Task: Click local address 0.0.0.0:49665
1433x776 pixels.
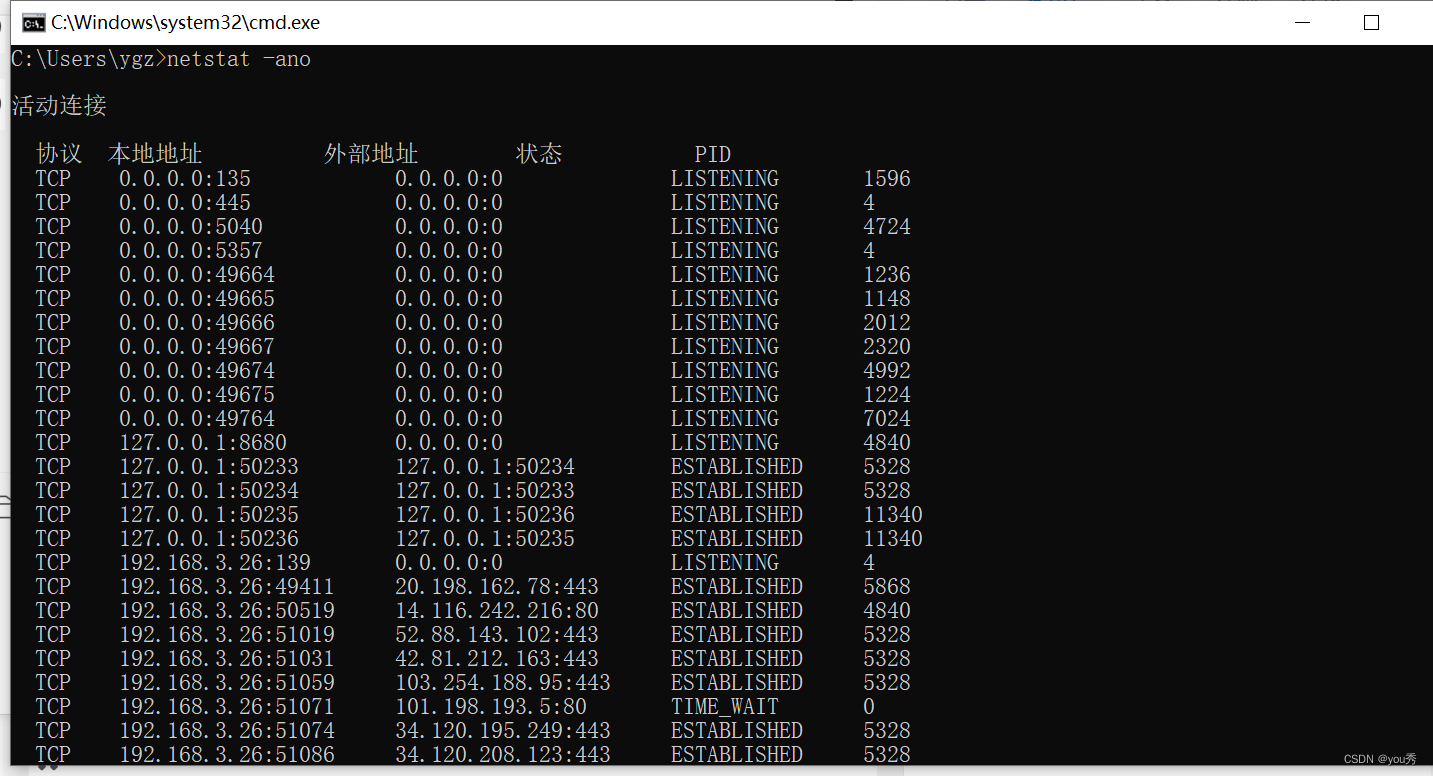Action: 197,299
